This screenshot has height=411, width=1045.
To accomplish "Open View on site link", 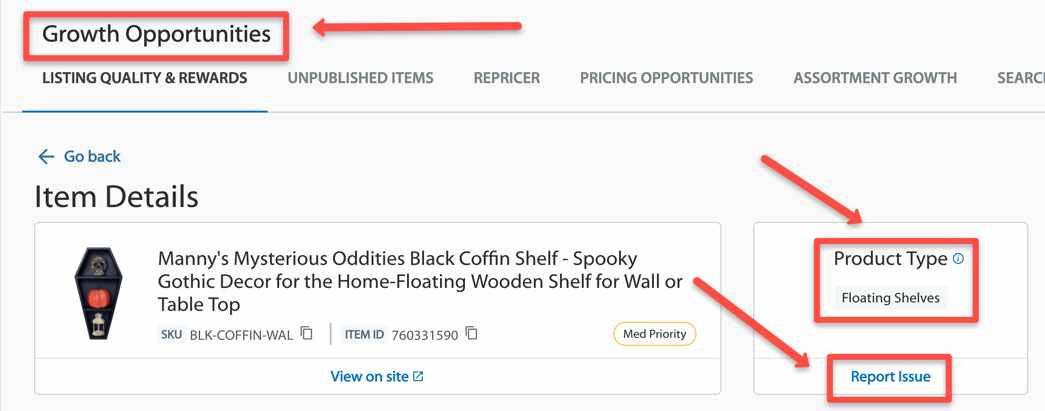I will 369,376.
